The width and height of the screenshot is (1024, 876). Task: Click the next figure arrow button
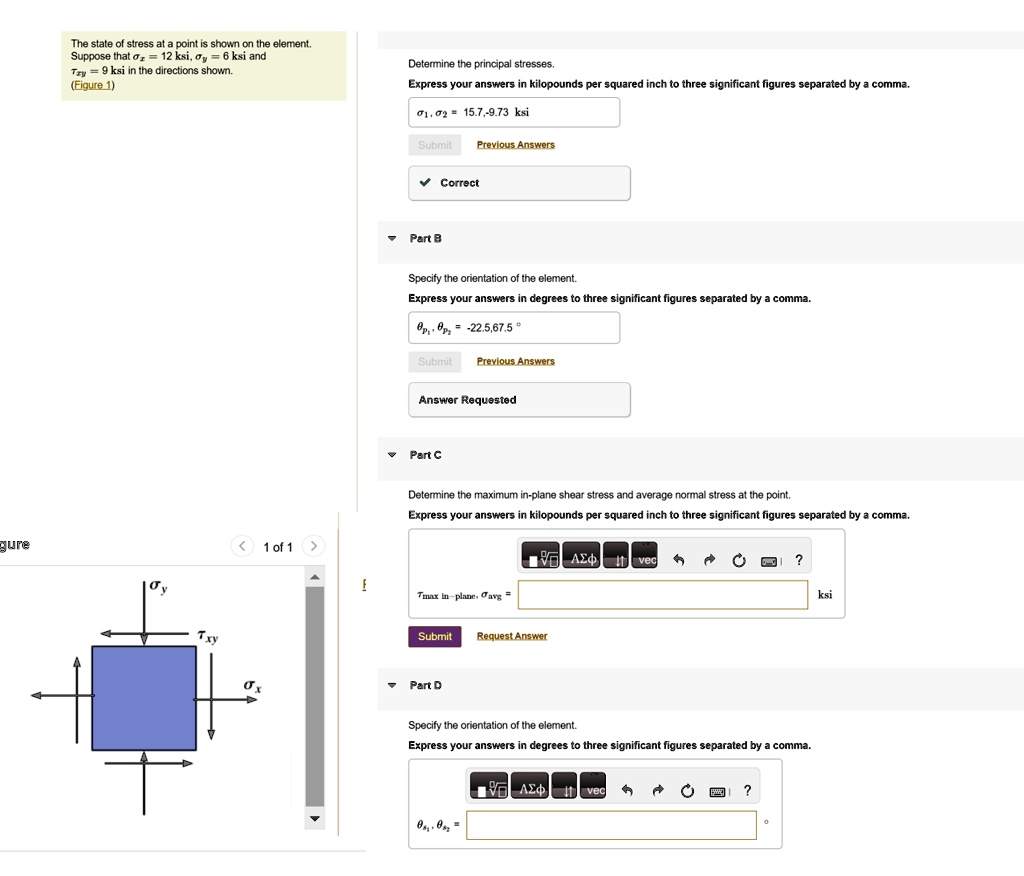(313, 546)
